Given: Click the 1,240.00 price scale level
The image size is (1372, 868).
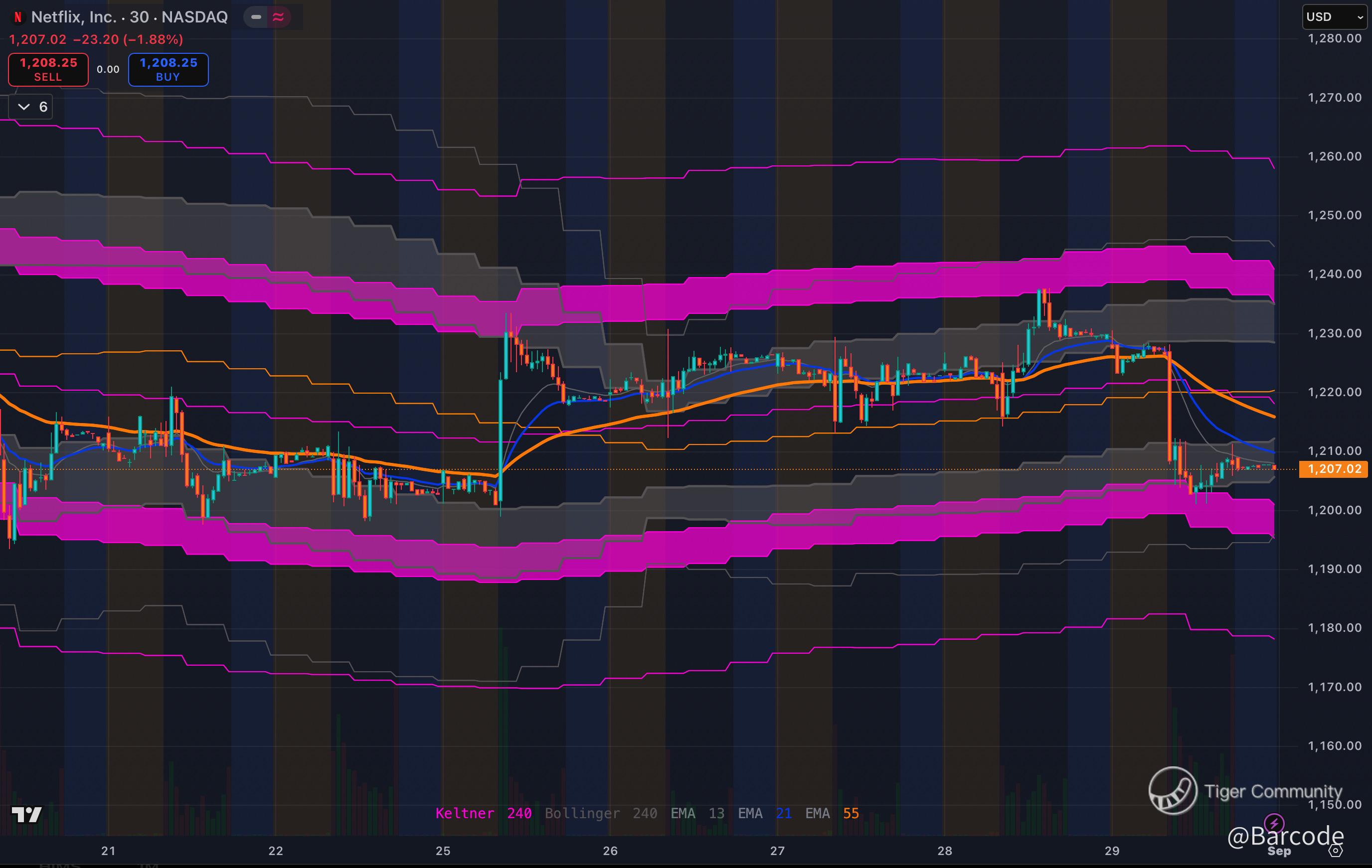Looking at the screenshot, I should 1335,274.
